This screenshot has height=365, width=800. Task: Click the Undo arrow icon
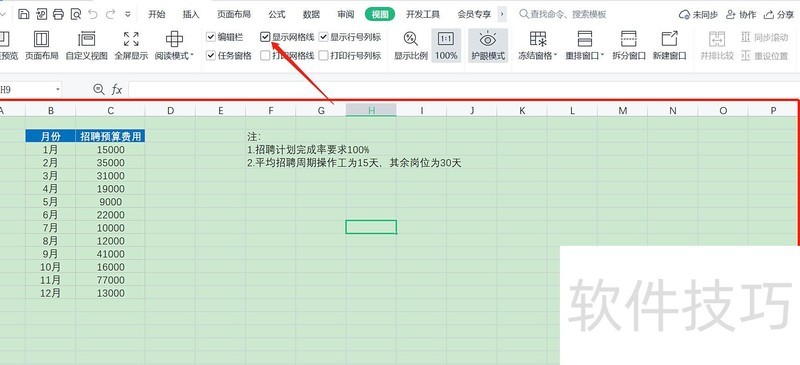click(x=94, y=14)
